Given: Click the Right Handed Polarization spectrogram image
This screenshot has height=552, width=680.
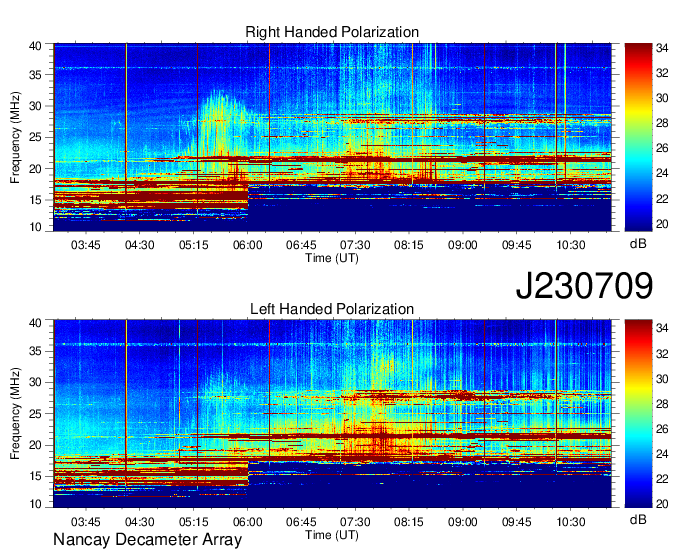Looking at the screenshot, I should click(x=332, y=137).
